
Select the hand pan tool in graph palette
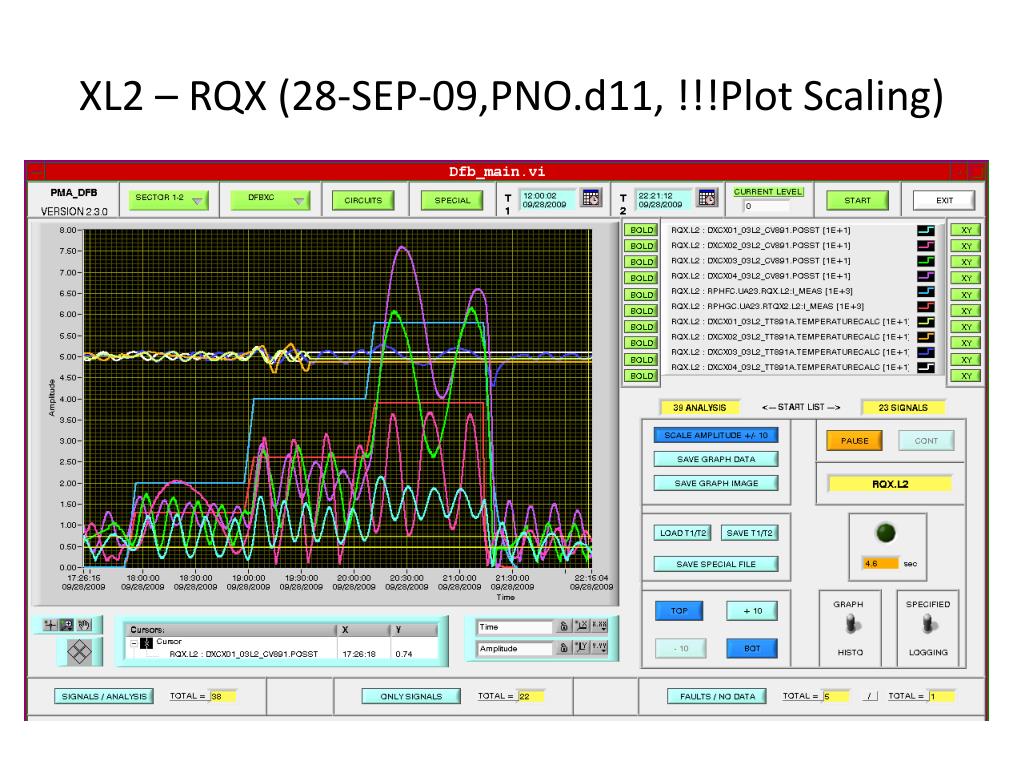coord(84,625)
